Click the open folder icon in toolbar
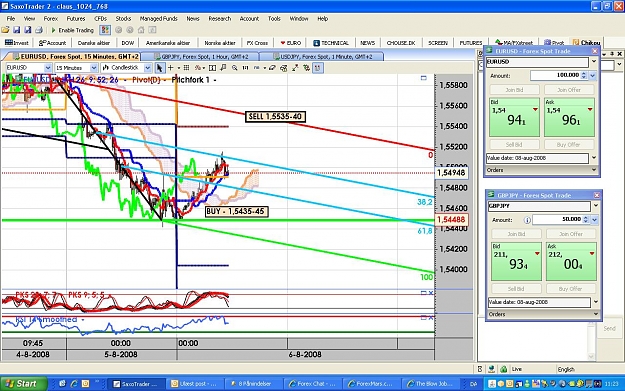625x391 pixels. [x=6, y=30]
